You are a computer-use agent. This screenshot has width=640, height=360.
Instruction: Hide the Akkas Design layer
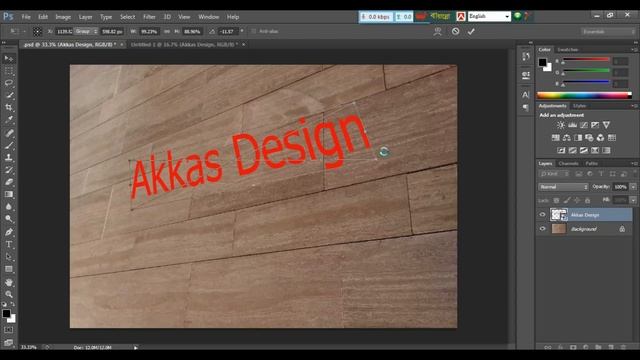[x=542, y=215]
